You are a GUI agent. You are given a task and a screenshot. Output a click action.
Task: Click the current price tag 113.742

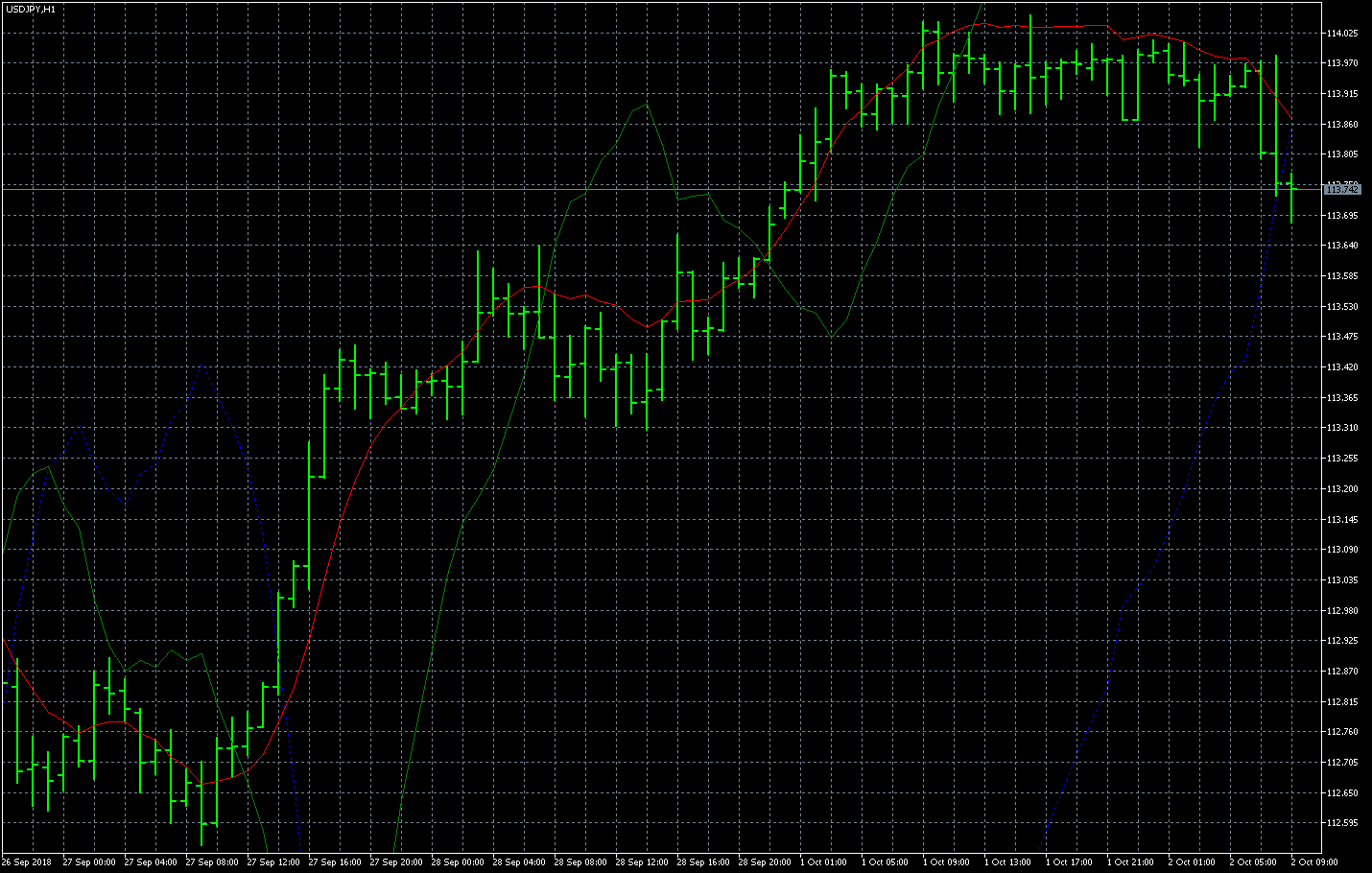coord(1341,190)
